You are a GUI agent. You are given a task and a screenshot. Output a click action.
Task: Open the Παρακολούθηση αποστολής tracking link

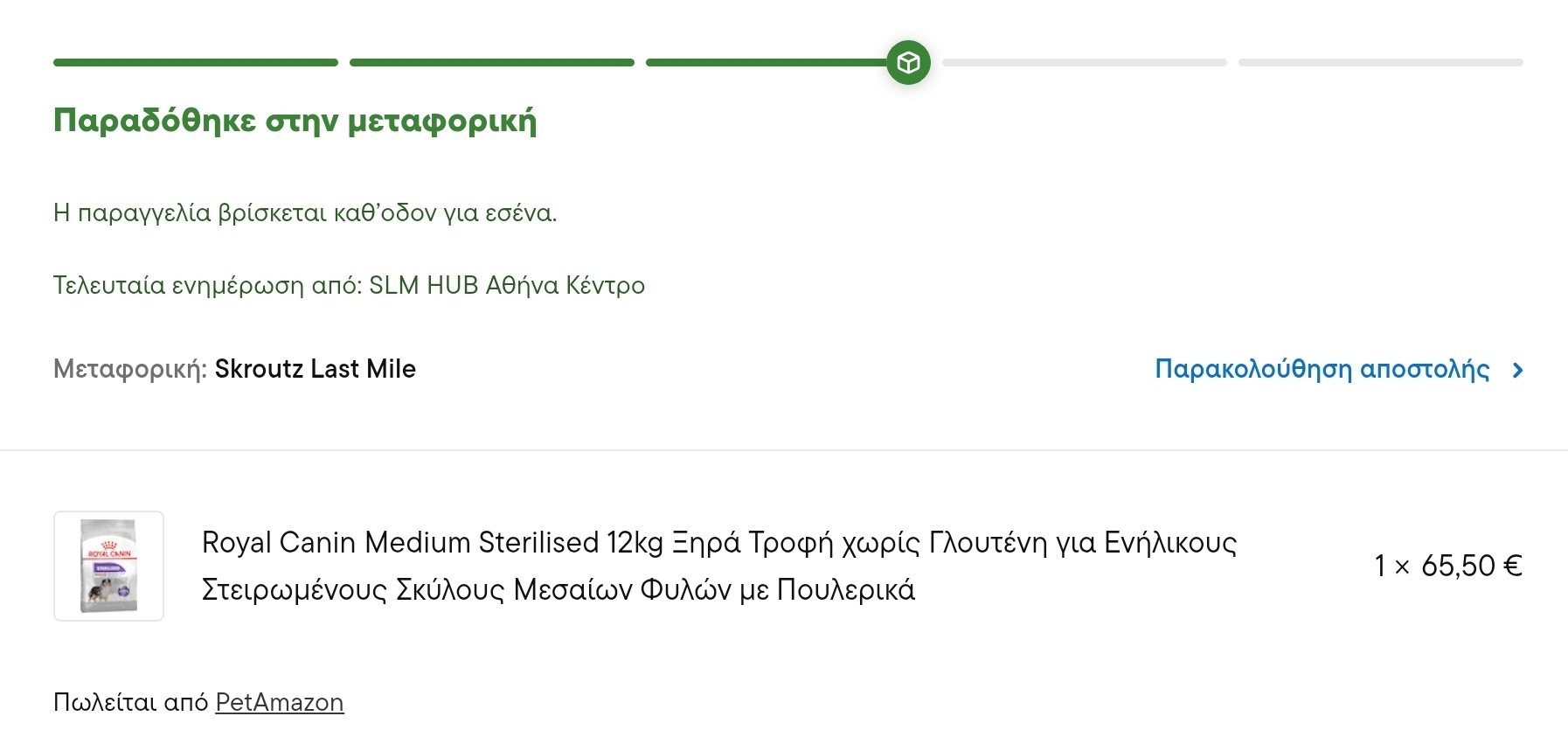pos(1322,369)
